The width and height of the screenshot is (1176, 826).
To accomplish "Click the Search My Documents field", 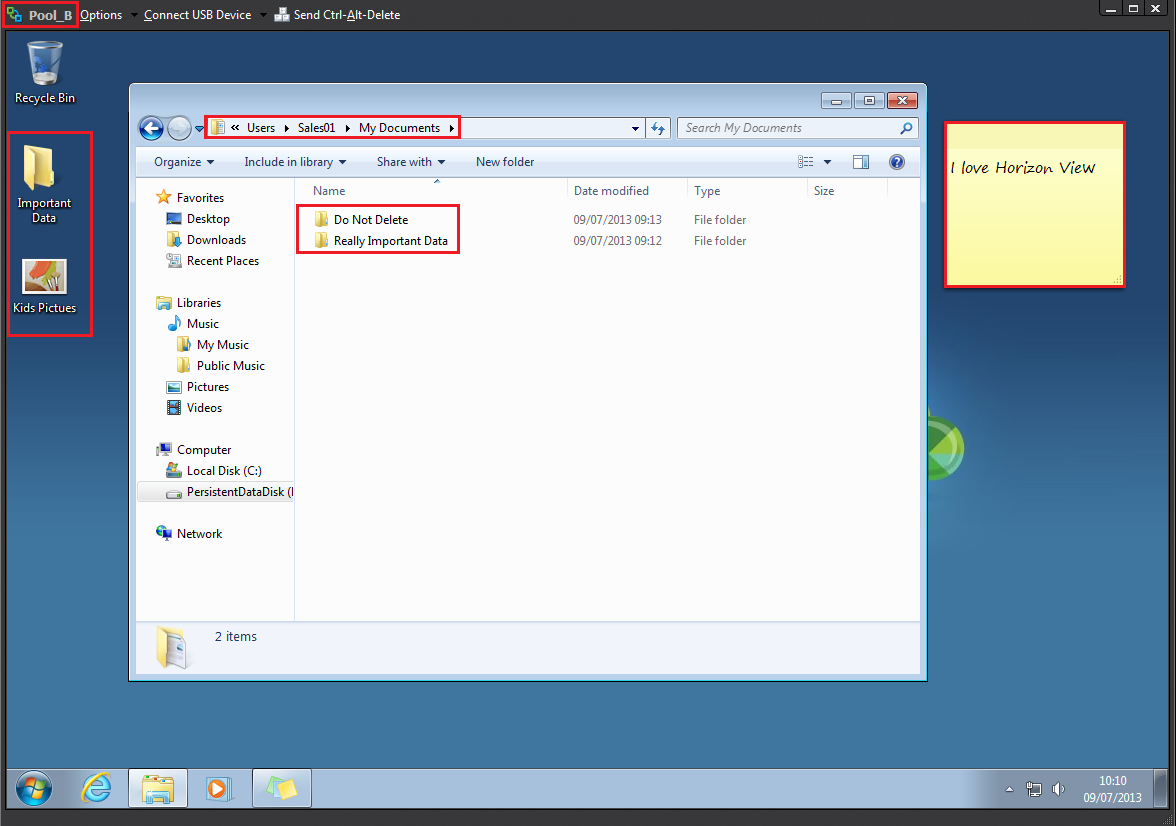I will click(790, 128).
